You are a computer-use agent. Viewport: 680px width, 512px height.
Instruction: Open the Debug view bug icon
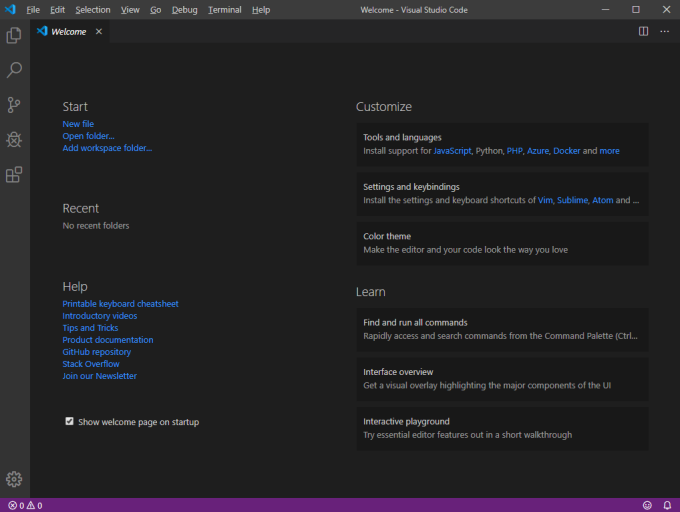(x=14, y=140)
